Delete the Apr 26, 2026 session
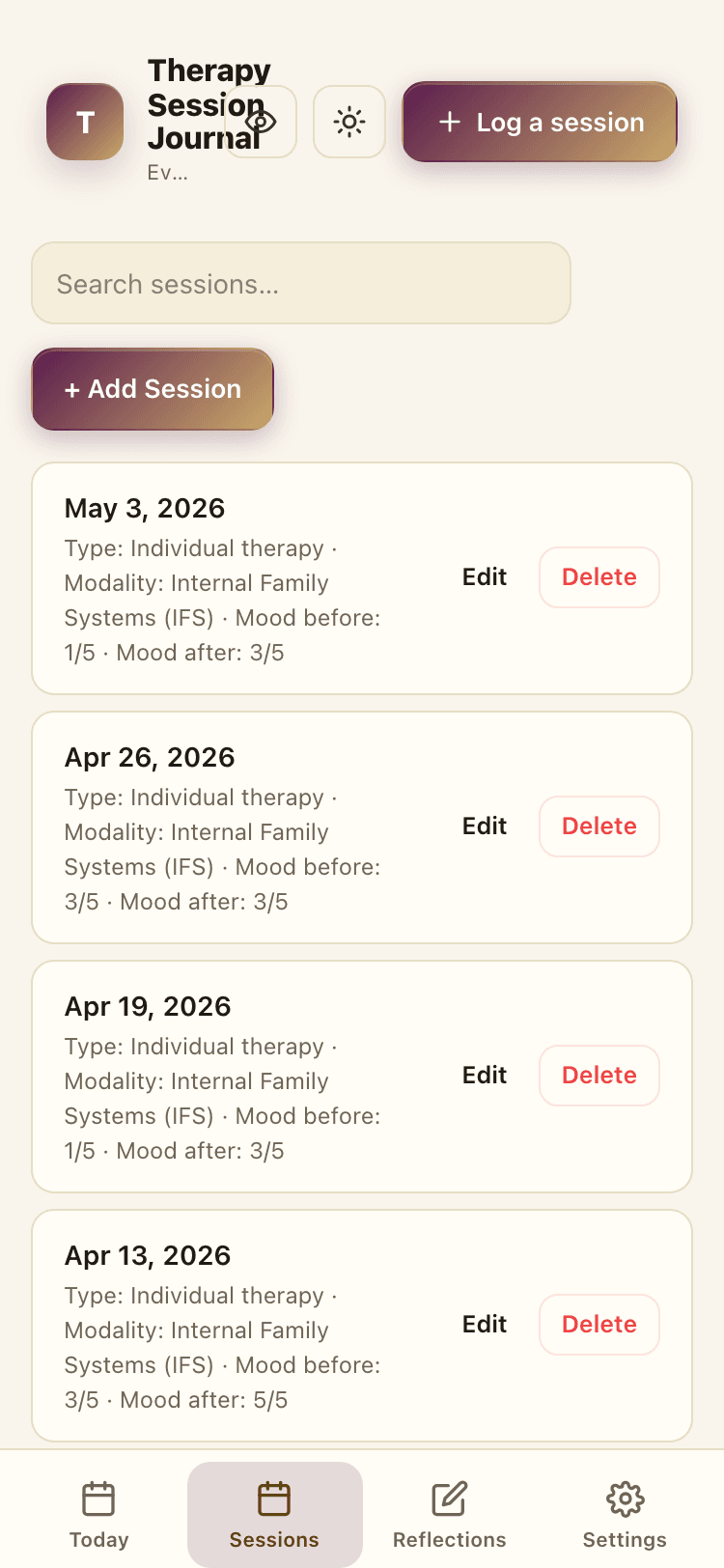Image resolution: width=724 pixels, height=1568 pixels. click(x=599, y=826)
